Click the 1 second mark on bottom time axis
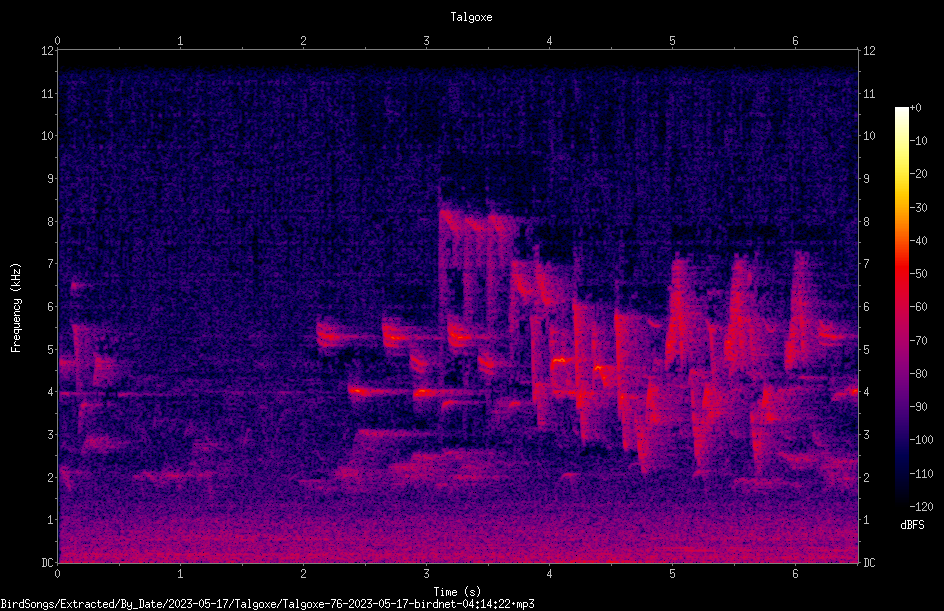The width and height of the screenshot is (944, 611). pyautogui.click(x=180, y=574)
